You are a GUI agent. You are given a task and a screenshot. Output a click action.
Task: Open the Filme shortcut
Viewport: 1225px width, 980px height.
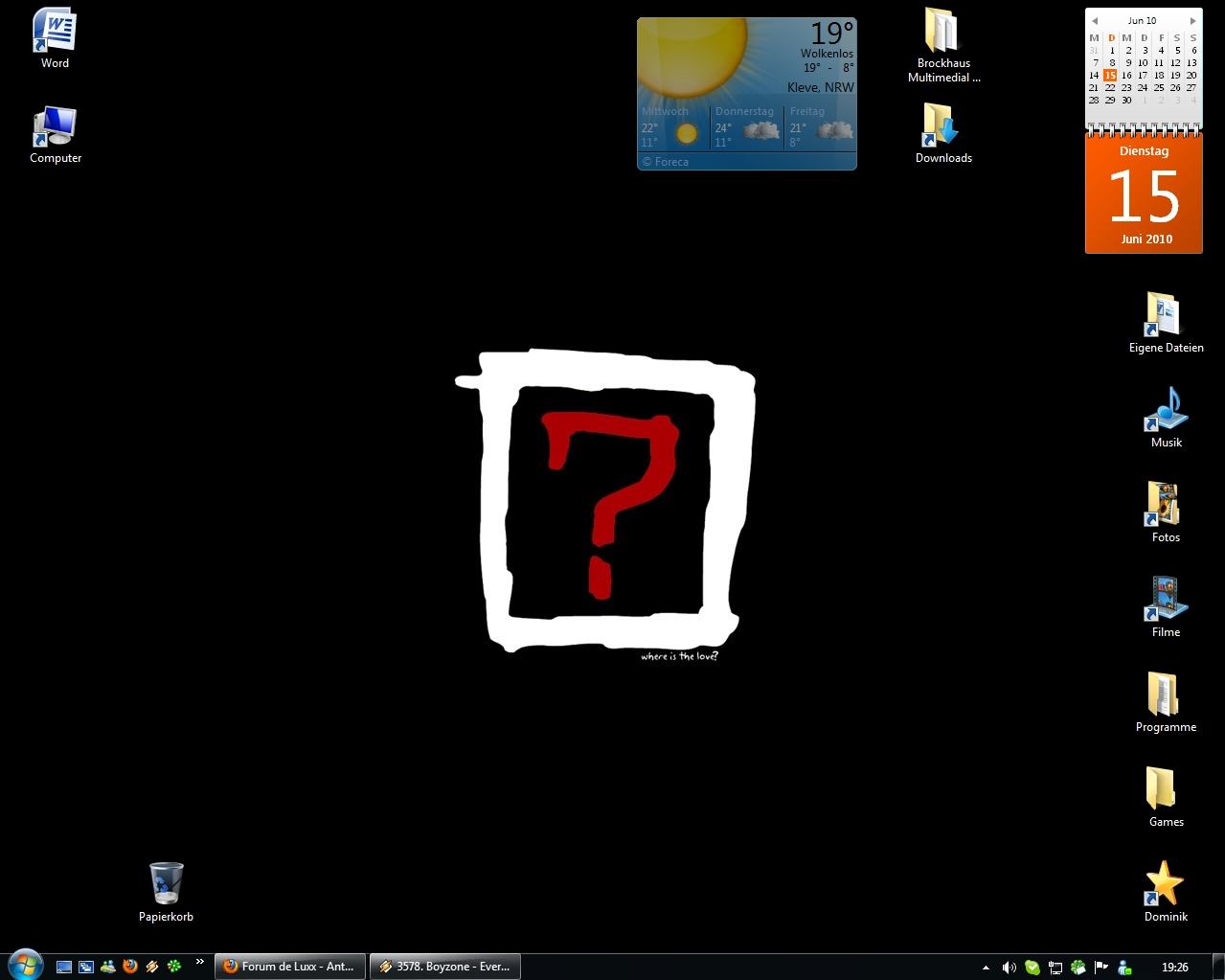pos(1166,607)
